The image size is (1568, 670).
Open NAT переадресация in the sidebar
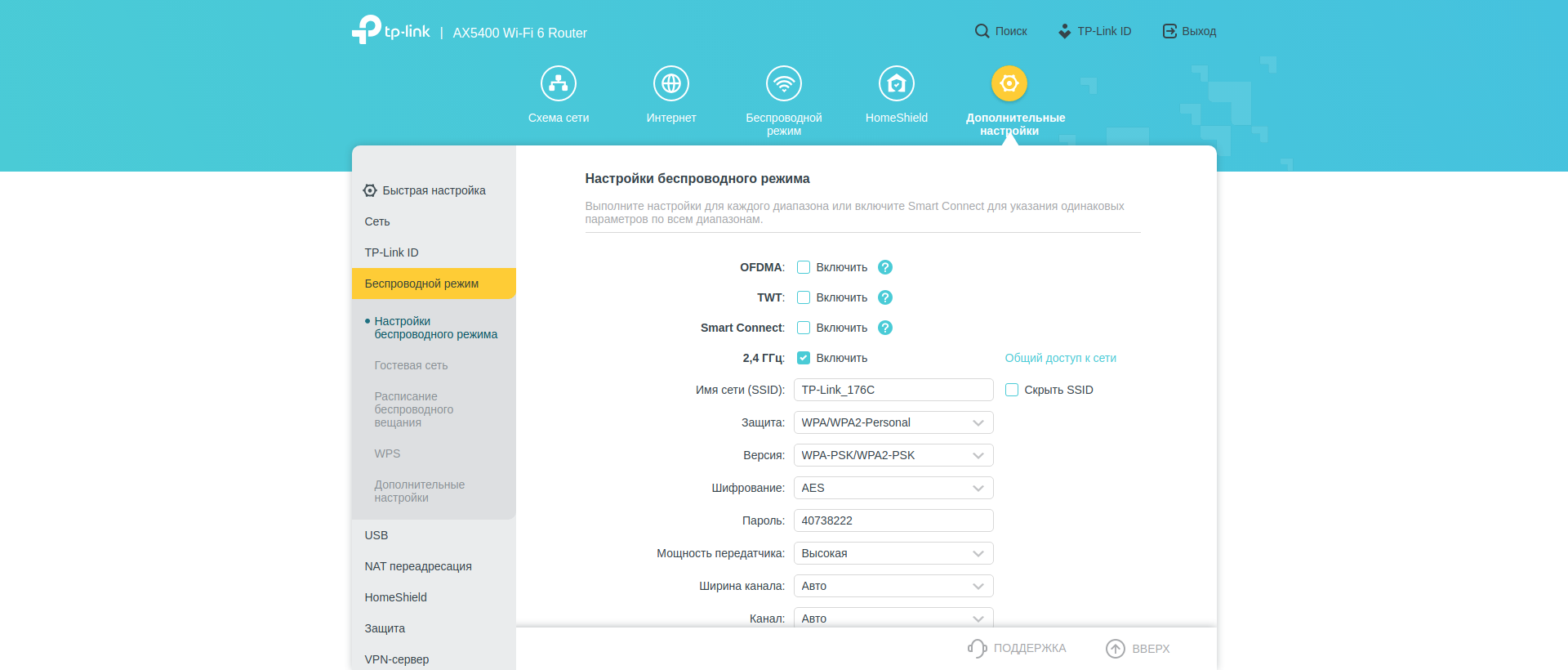pyautogui.click(x=418, y=566)
